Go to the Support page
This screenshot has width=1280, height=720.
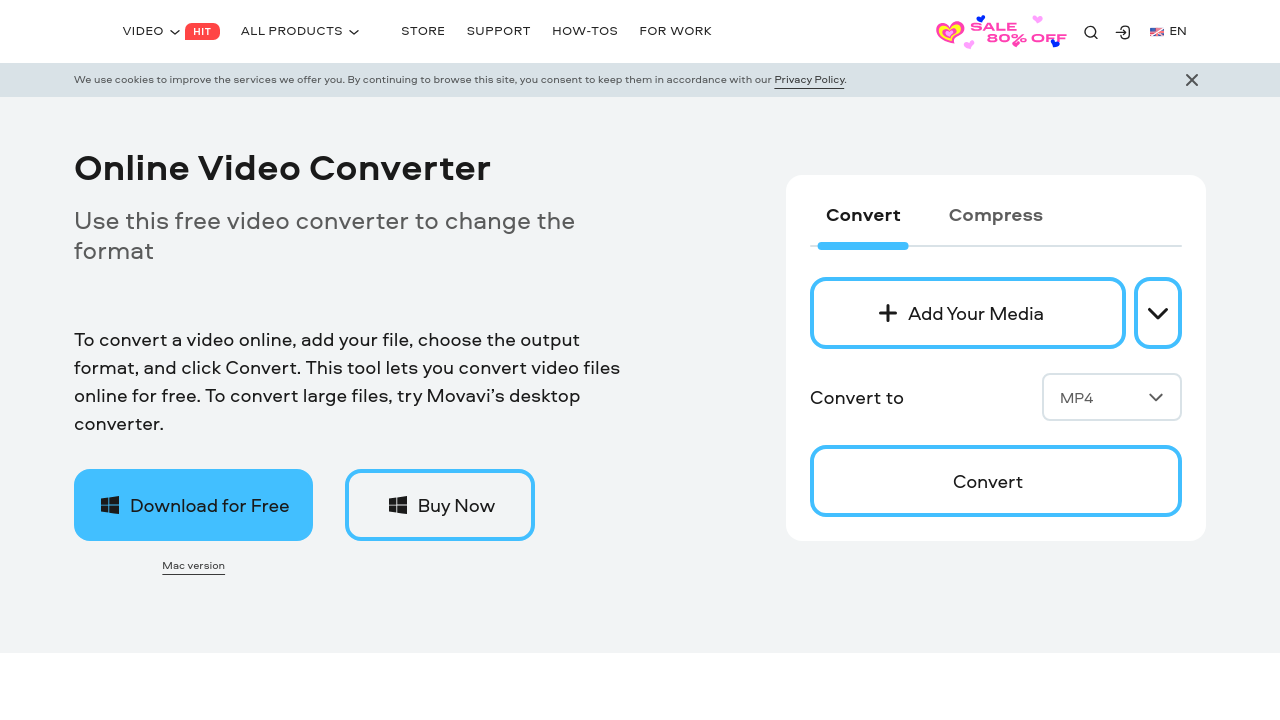pos(498,32)
